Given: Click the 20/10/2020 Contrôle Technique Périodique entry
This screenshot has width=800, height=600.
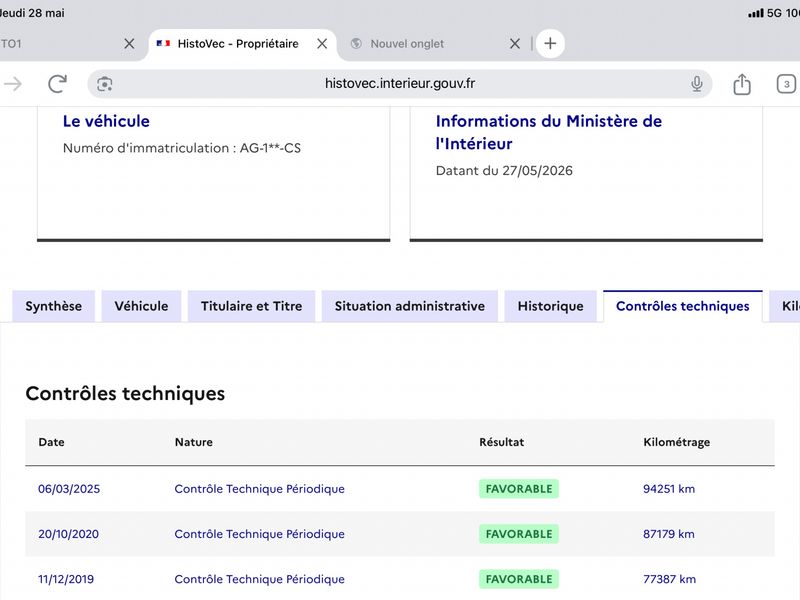Looking at the screenshot, I should tap(259, 534).
